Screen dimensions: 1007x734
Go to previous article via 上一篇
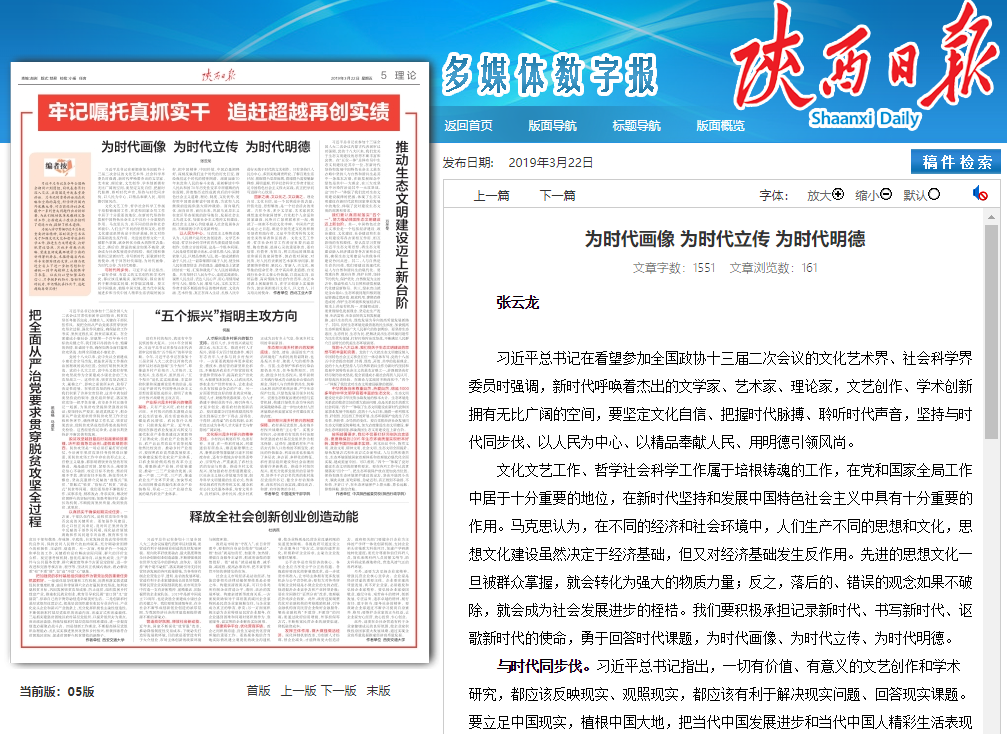pos(491,195)
